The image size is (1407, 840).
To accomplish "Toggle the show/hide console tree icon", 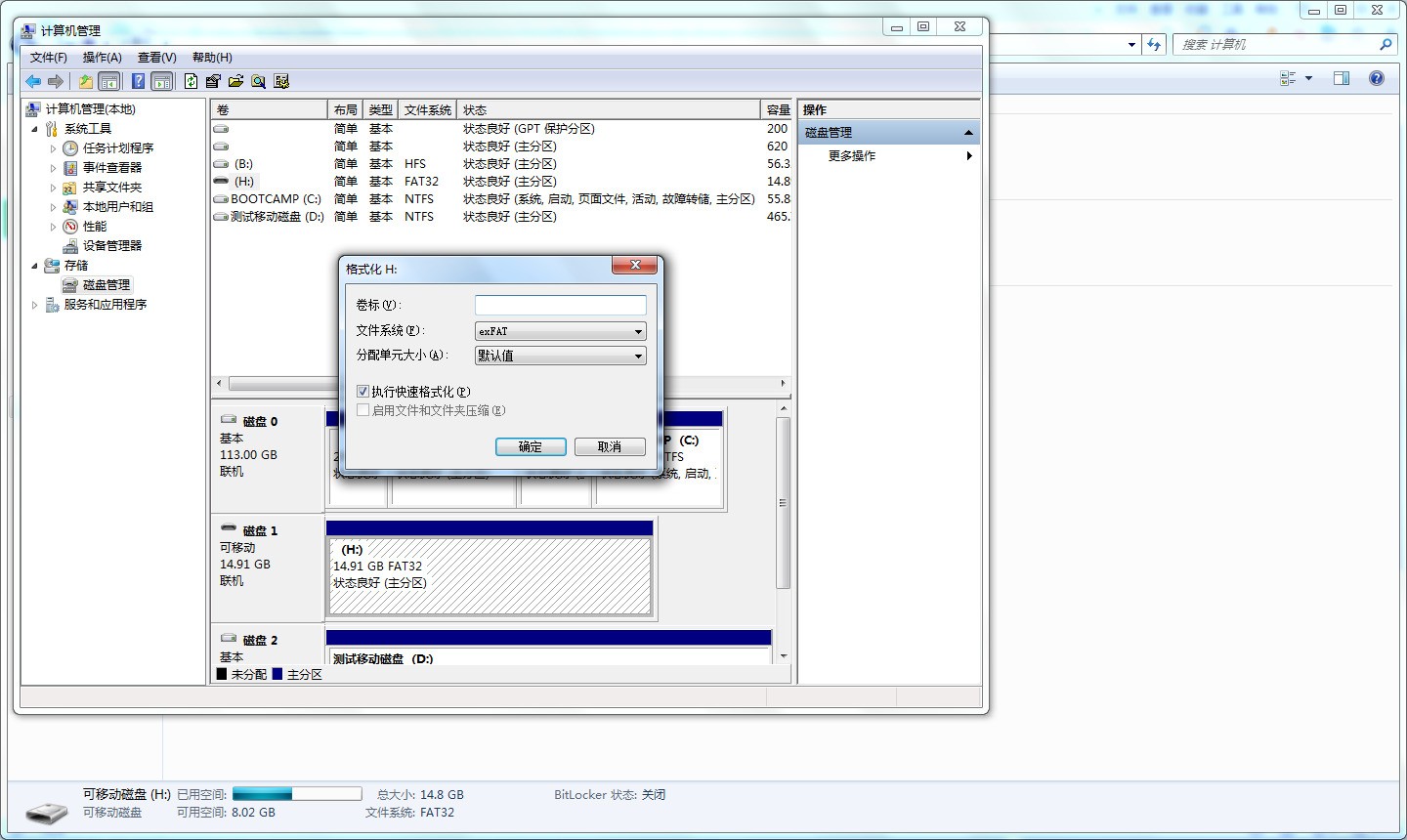I will click(x=109, y=82).
